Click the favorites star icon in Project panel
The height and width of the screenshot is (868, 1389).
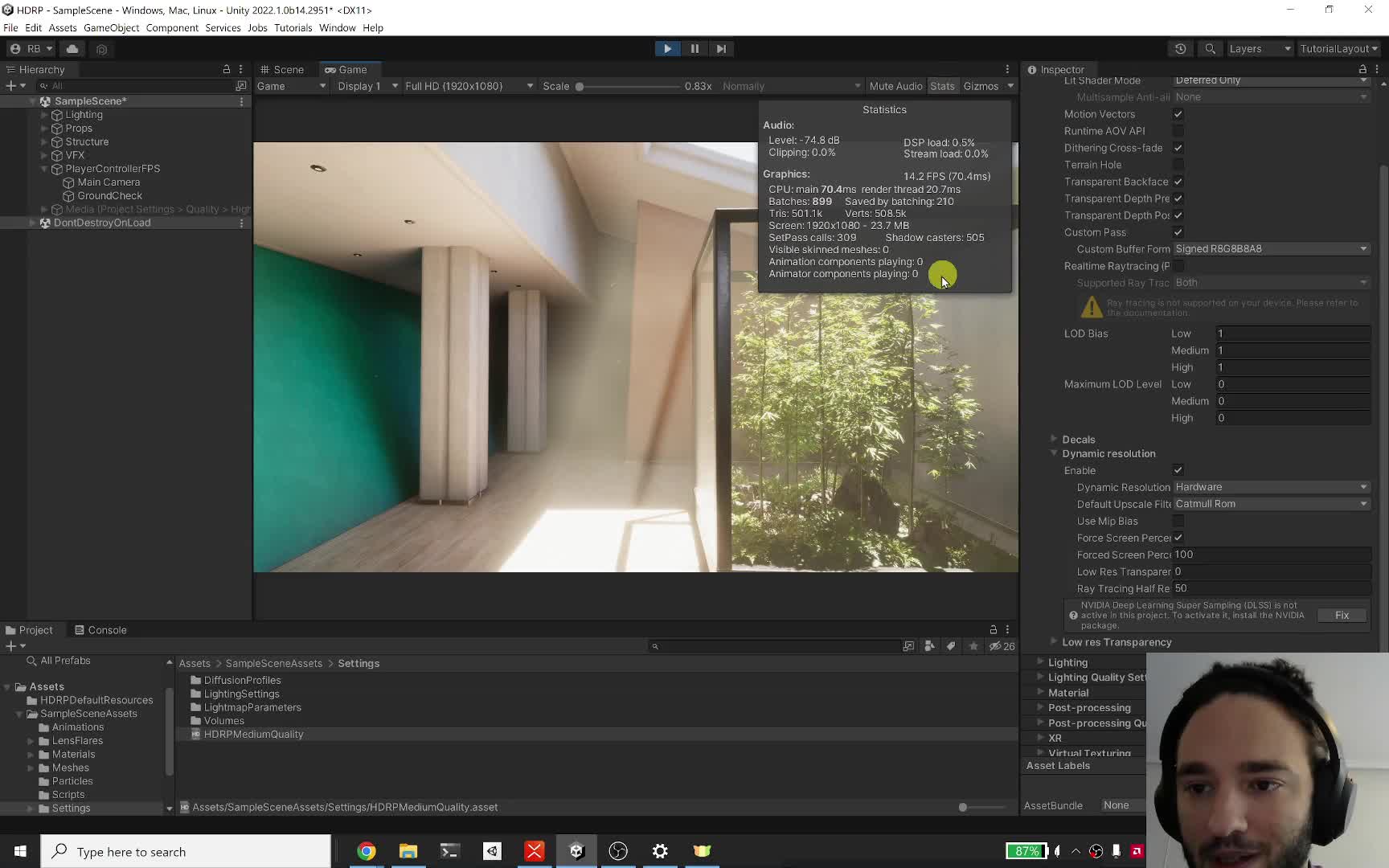tap(973, 646)
